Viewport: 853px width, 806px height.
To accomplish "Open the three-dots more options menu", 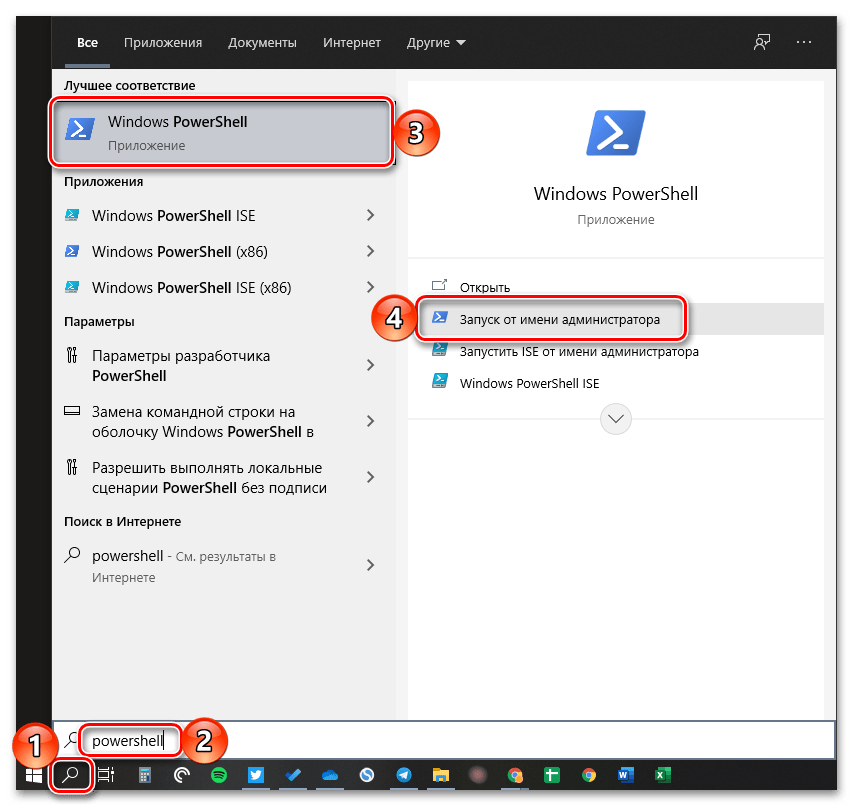I will click(804, 43).
